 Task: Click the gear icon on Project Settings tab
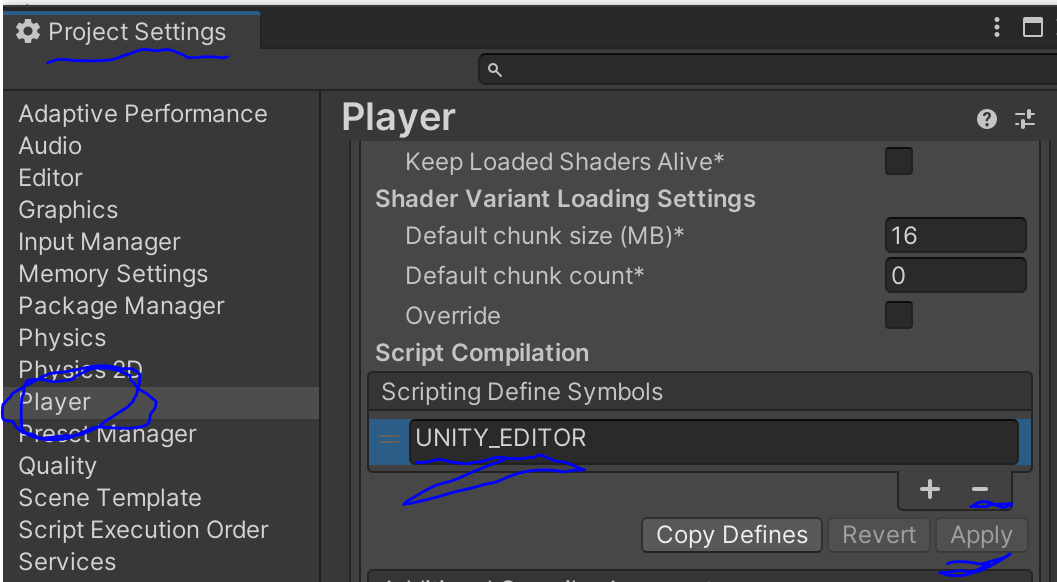pyautogui.click(x=27, y=31)
